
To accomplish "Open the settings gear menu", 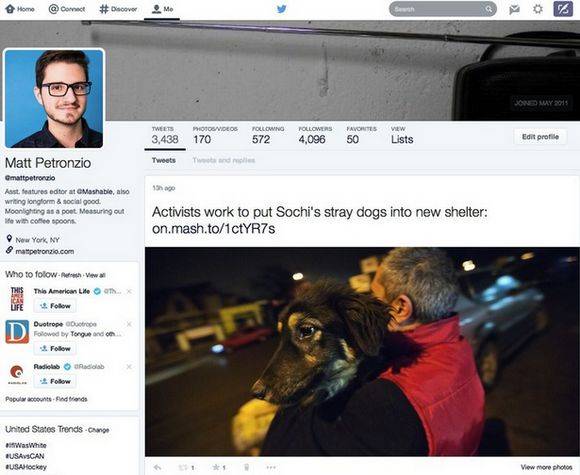I will (x=538, y=9).
